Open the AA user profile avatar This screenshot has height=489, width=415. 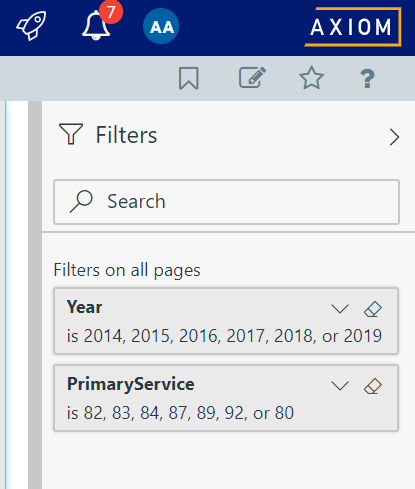[x=161, y=26]
